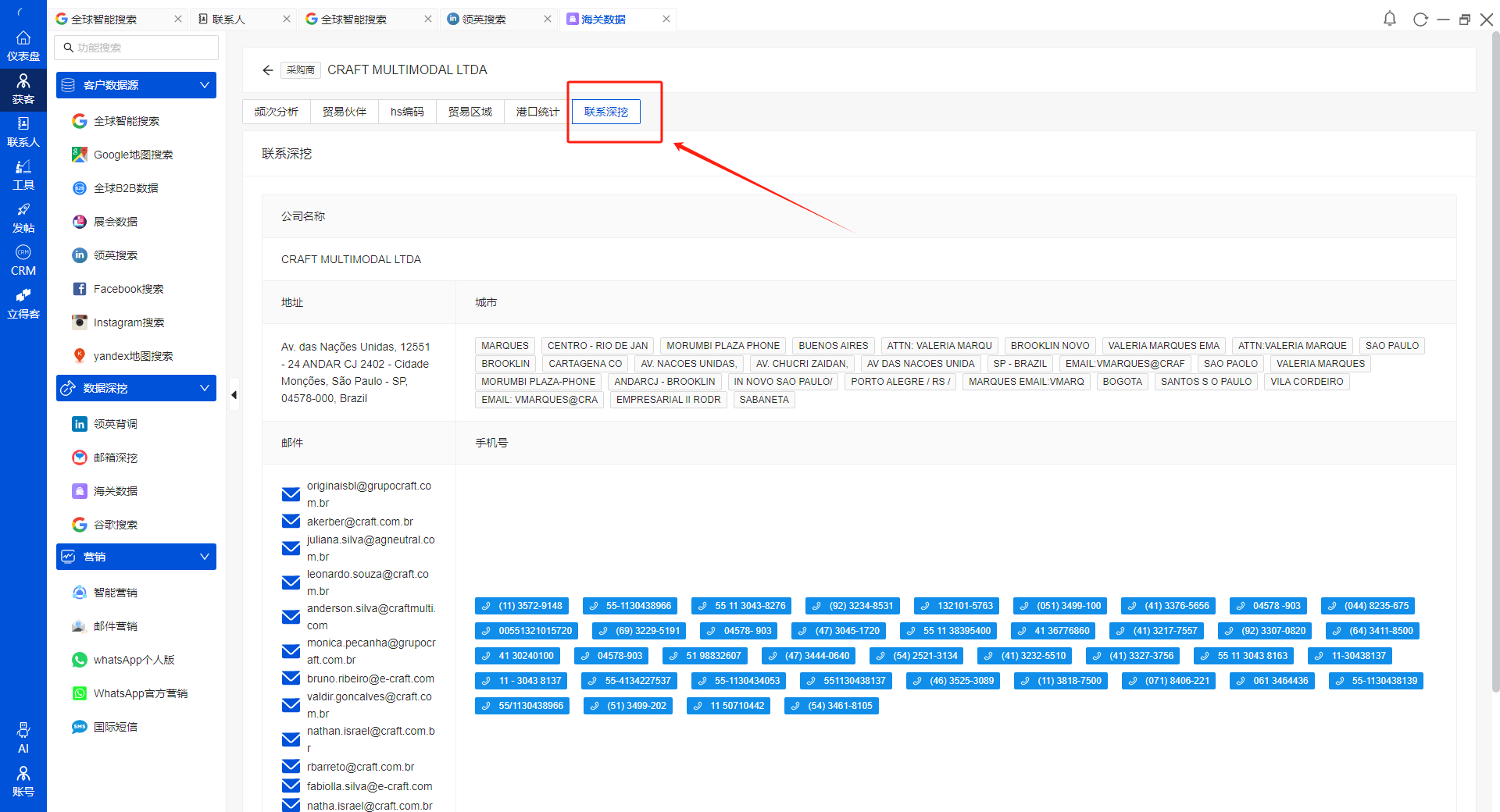Close the 领英搜索 tab
The image size is (1500, 812).
548,19
